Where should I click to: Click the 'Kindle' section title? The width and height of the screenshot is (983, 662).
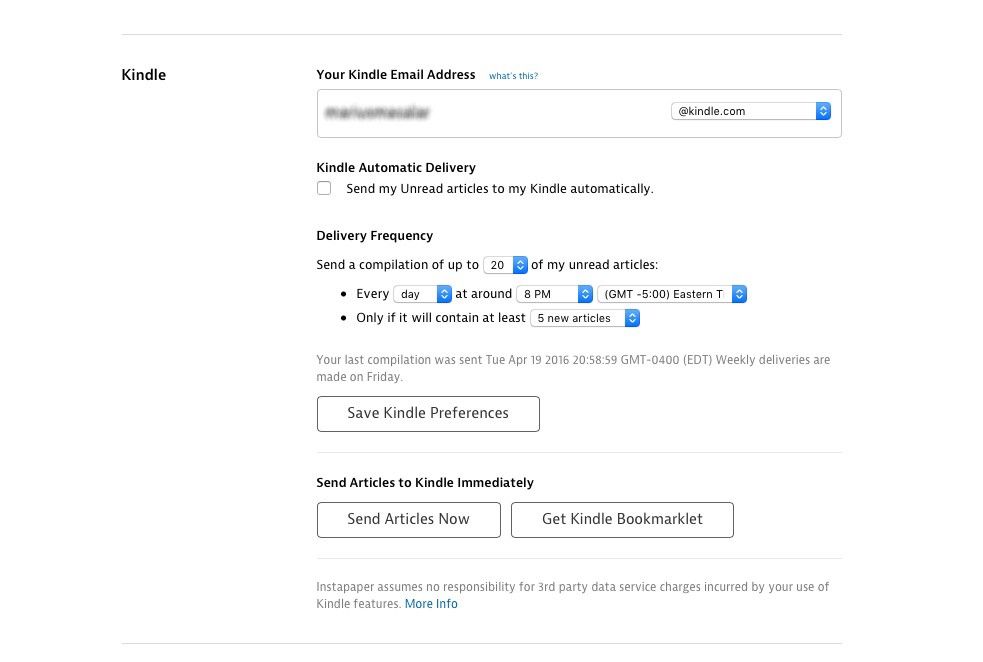tap(144, 75)
